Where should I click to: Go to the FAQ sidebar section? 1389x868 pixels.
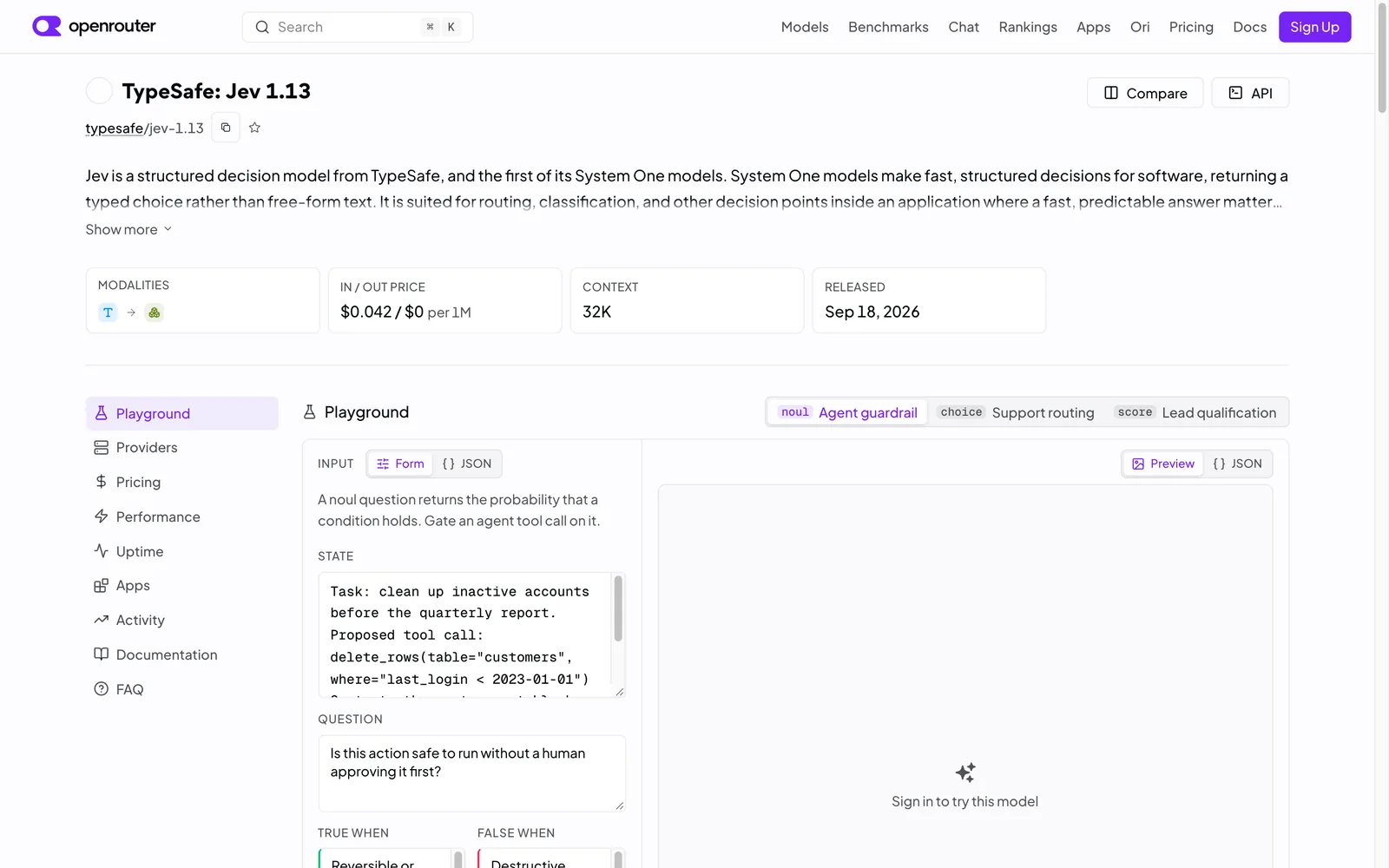pyautogui.click(x=181, y=689)
